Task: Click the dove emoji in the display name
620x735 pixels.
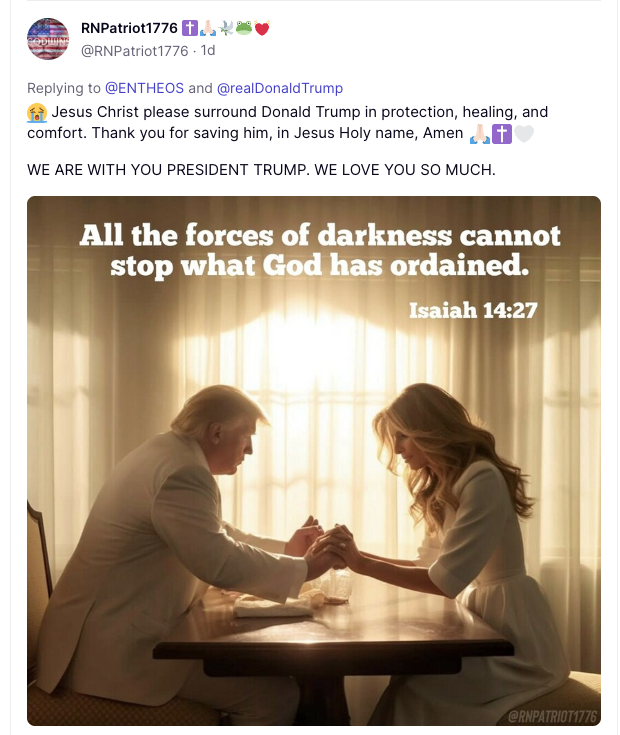Action: coord(226,28)
